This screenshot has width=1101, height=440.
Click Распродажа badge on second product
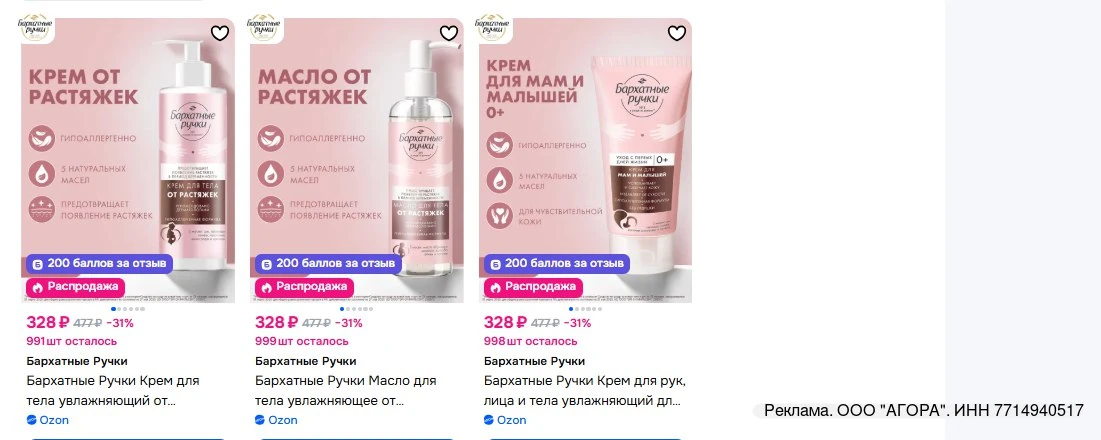(x=305, y=287)
